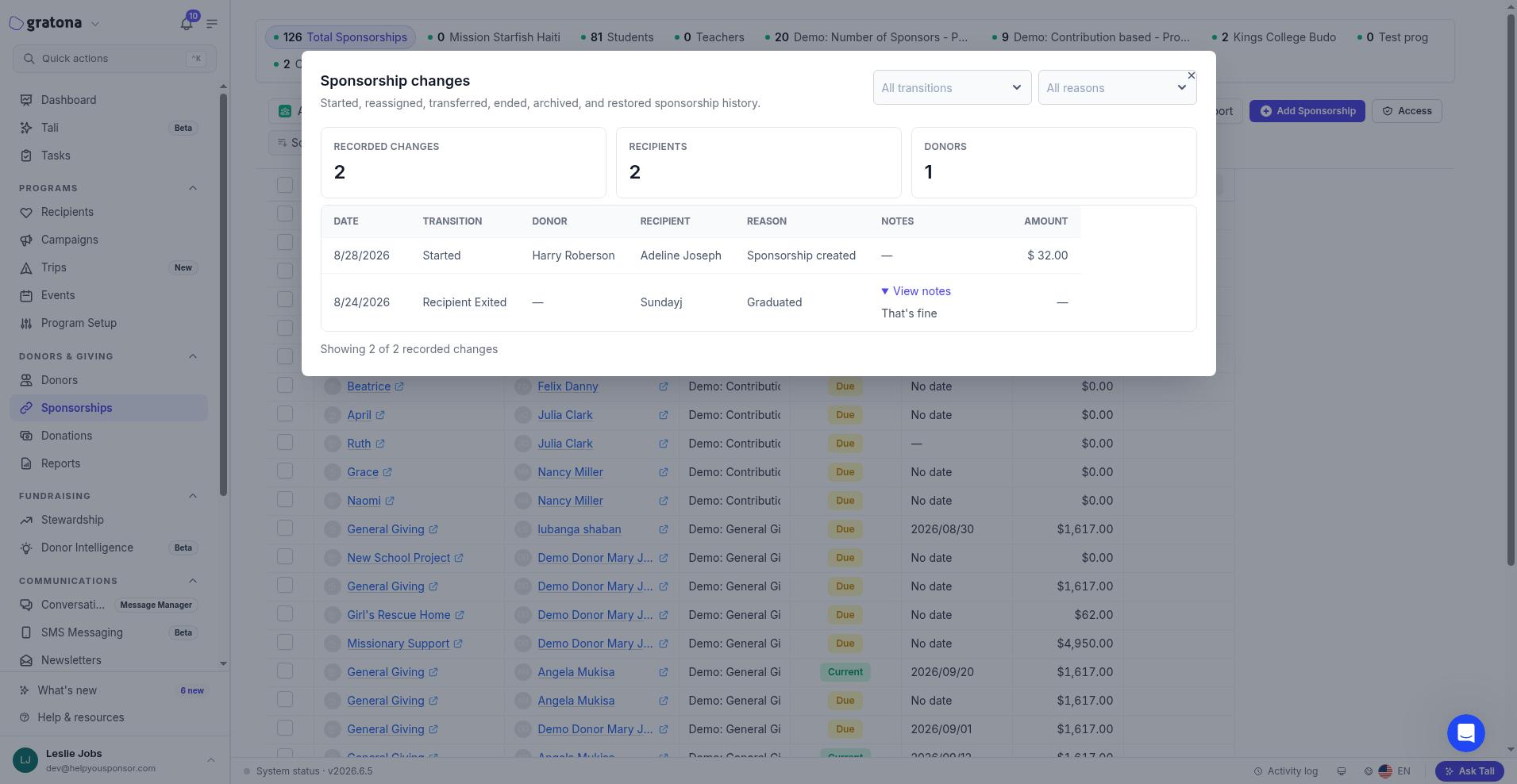Click the Program Setup sliders icon
This screenshot has height=784, width=1517.
tap(26, 323)
